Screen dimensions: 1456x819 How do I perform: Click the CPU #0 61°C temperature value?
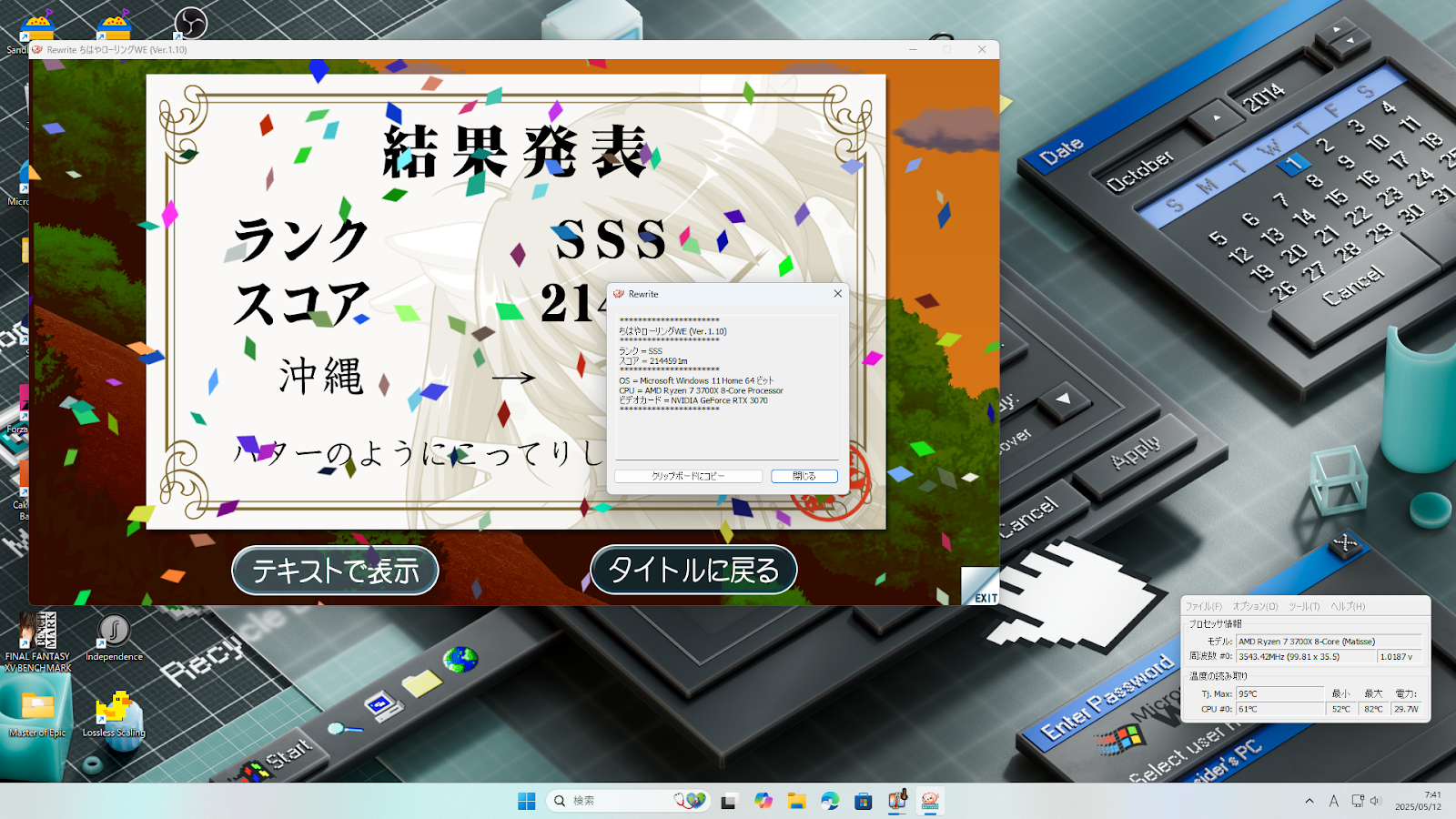click(1279, 709)
